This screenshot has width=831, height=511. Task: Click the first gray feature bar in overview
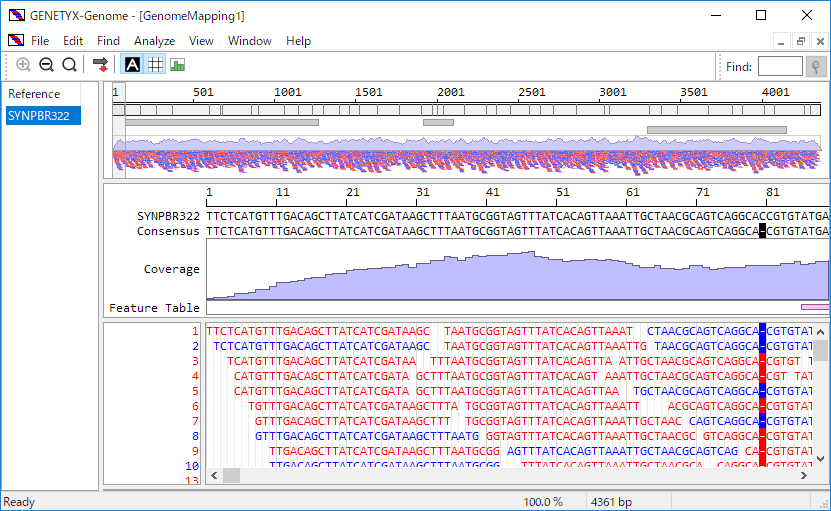coord(222,122)
